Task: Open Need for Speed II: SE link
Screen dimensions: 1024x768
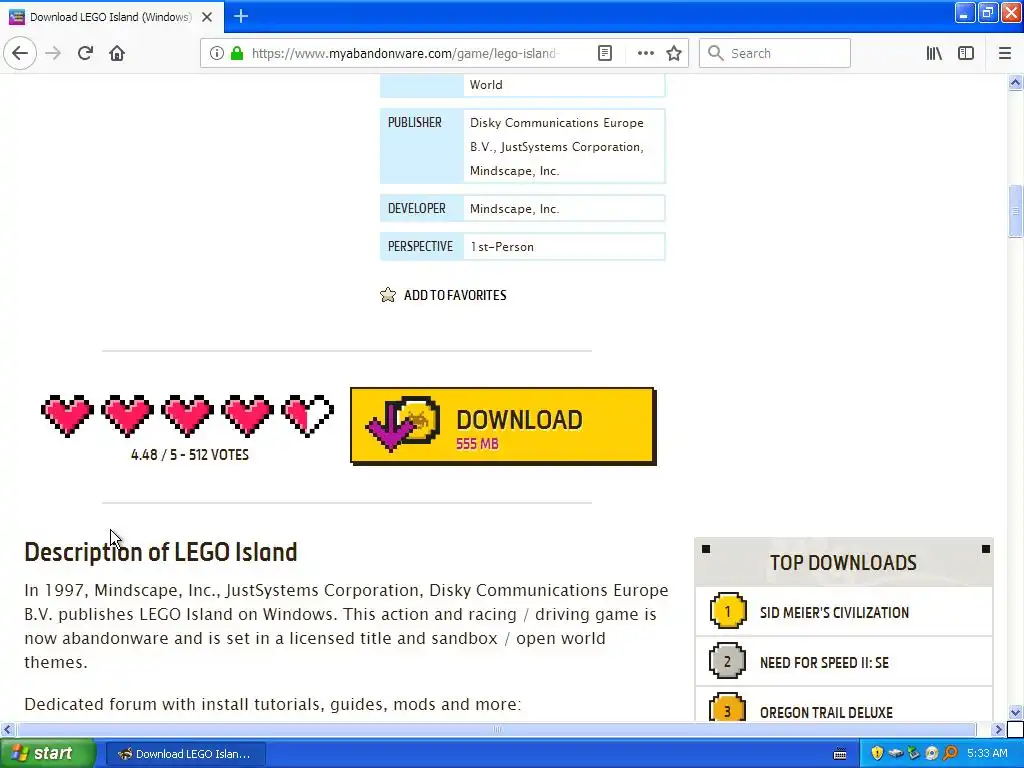Action: [x=824, y=662]
